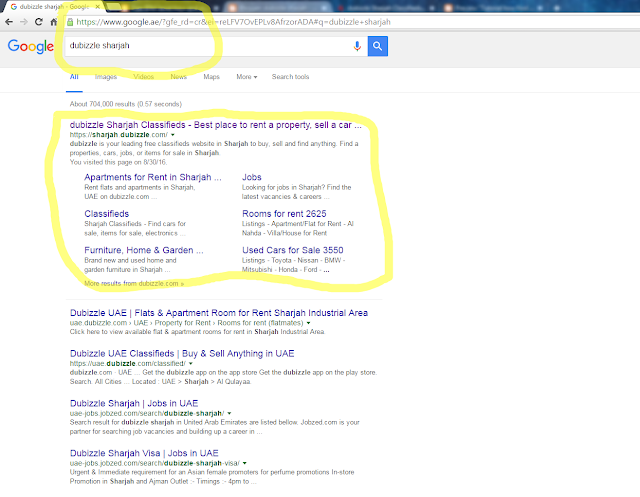The width and height of the screenshot is (640, 497).
Task: Open Flats & Apartment Room for Rent result
Action: 219,313
